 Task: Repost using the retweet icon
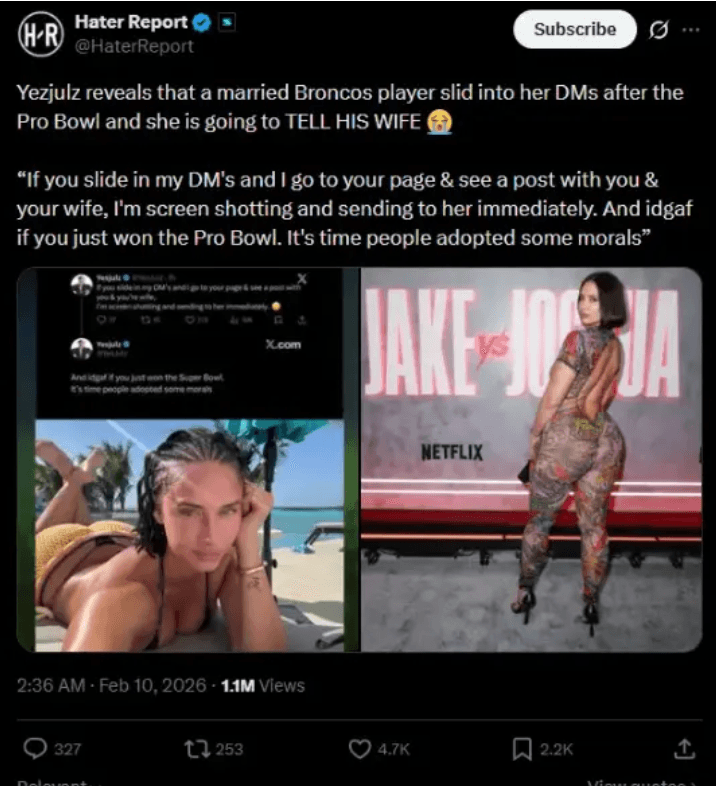coord(194,749)
